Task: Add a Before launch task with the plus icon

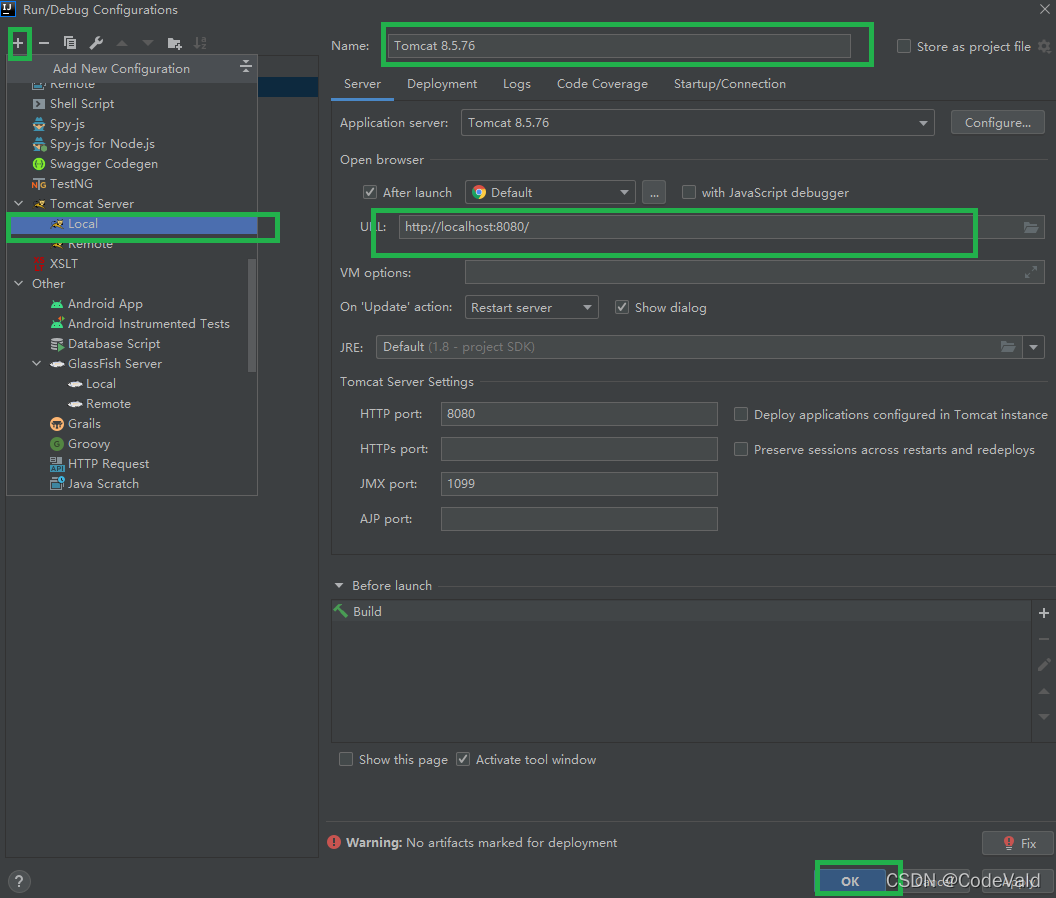Action: coord(1043,613)
